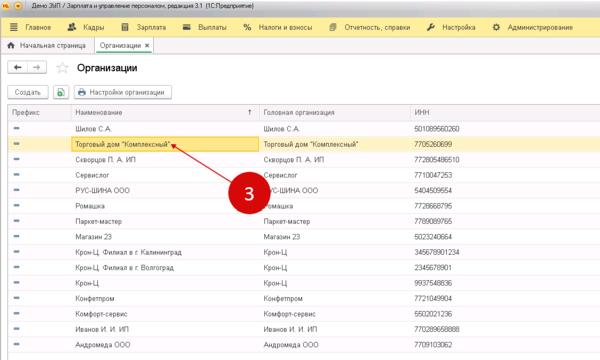This screenshot has width=600, height=360.
Task: Open the Администрирование section
Action: tap(532, 27)
